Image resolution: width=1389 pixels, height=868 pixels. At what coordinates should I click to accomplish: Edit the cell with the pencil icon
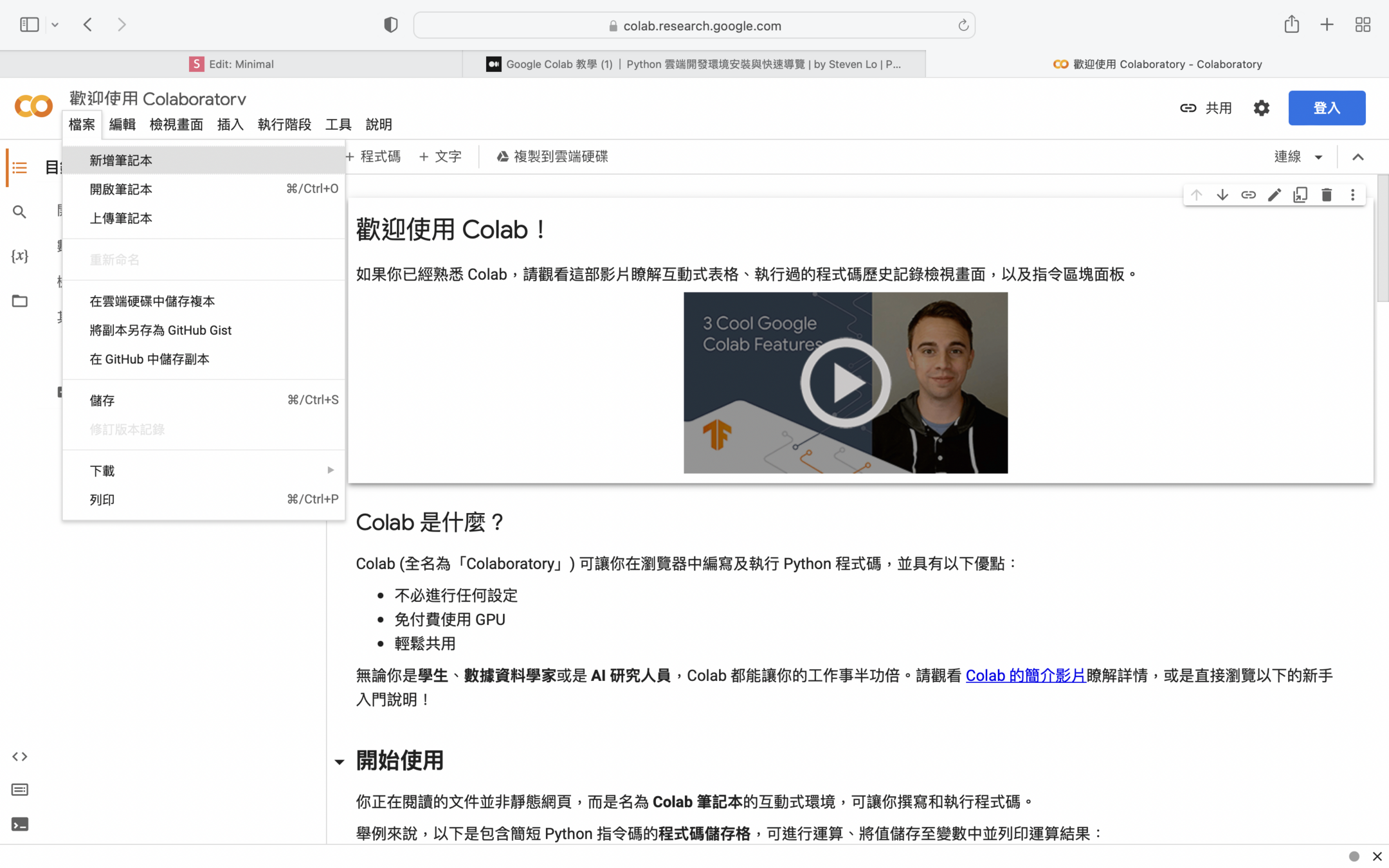click(x=1274, y=195)
